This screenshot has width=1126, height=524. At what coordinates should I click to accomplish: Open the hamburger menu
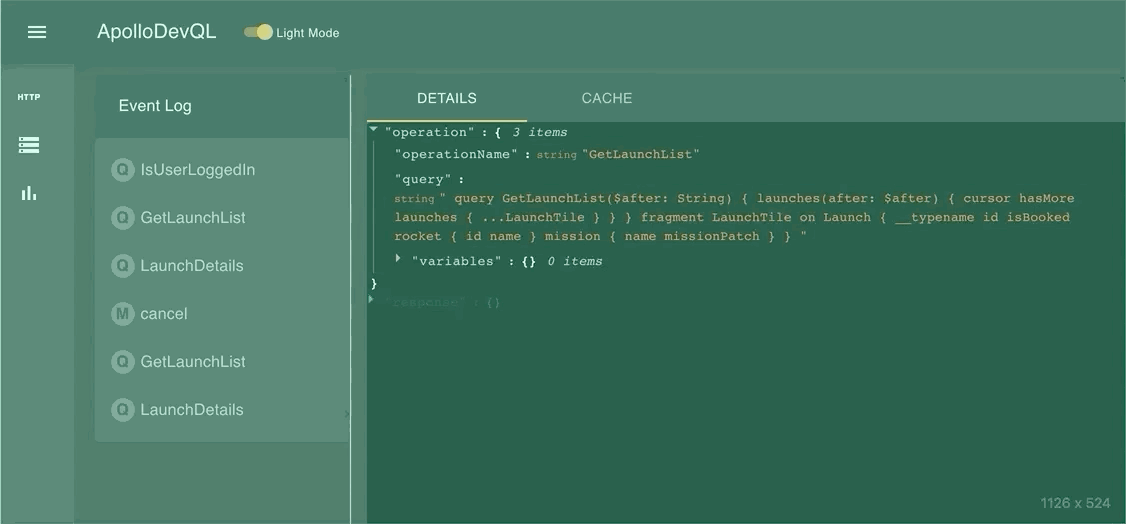37,32
